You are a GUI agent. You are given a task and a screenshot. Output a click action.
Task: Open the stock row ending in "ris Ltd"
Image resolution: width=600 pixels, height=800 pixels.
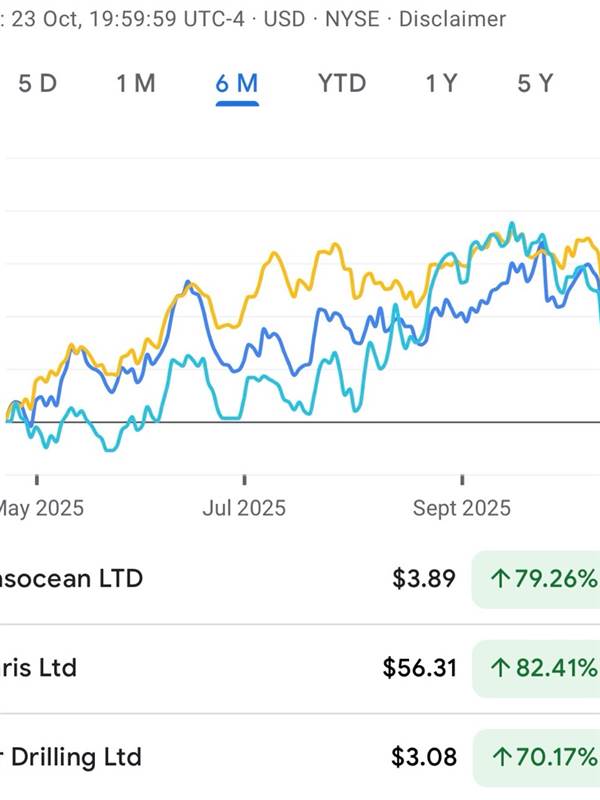pyautogui.click(x=38, y=667)
